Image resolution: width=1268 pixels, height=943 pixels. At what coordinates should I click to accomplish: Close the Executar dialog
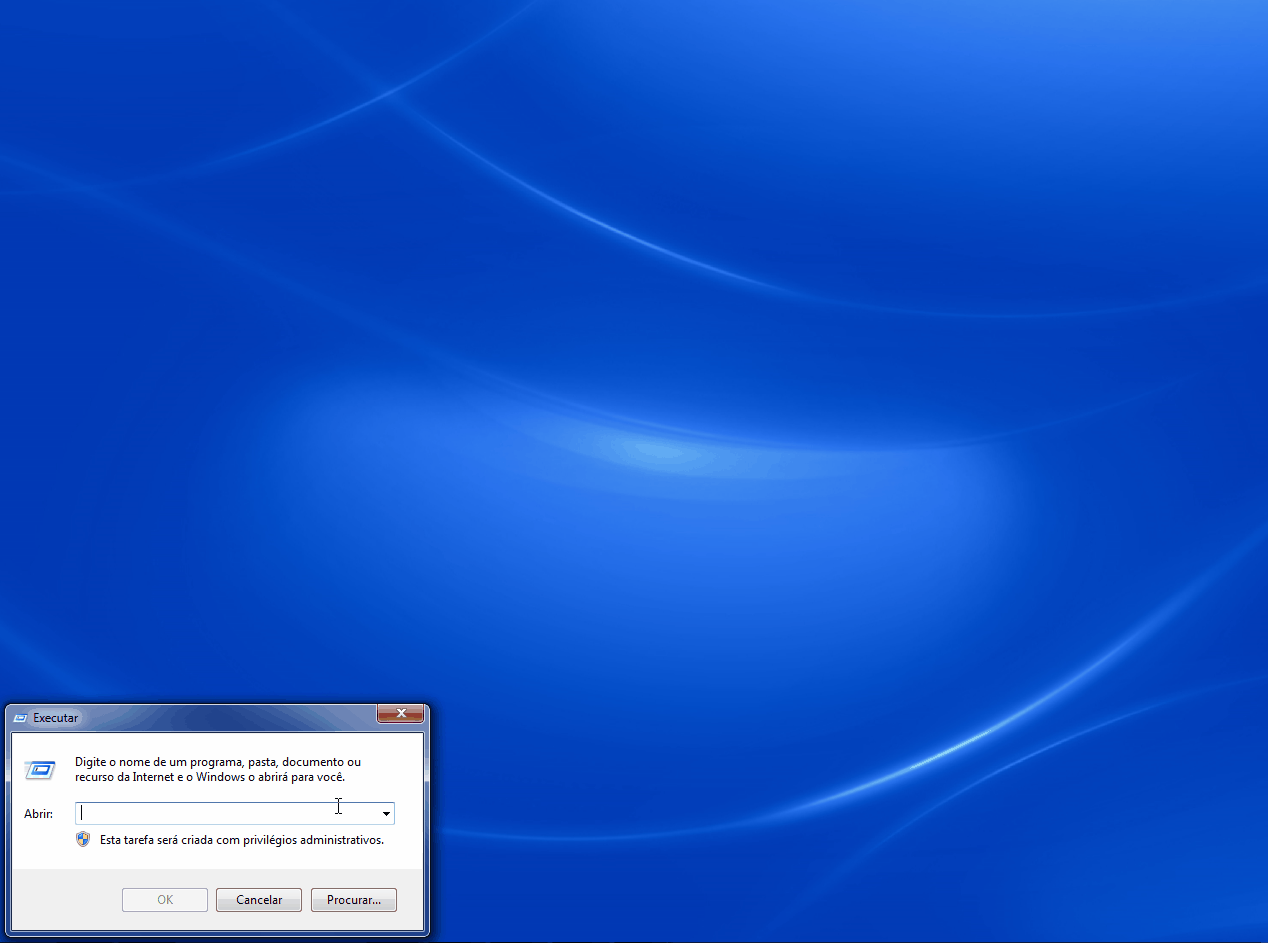(x=400, y=714)
